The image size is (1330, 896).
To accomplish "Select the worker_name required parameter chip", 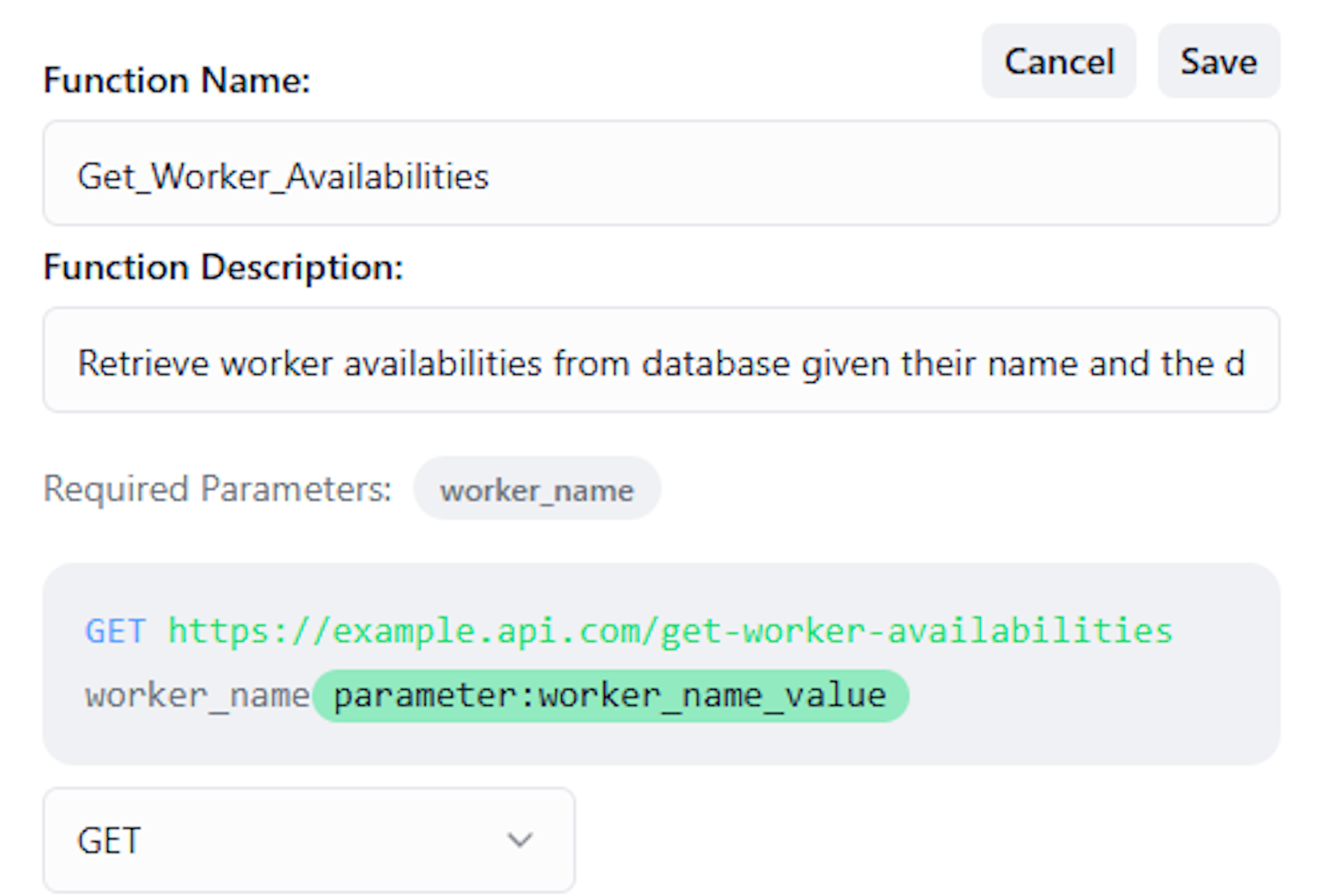I will point(537,490).
